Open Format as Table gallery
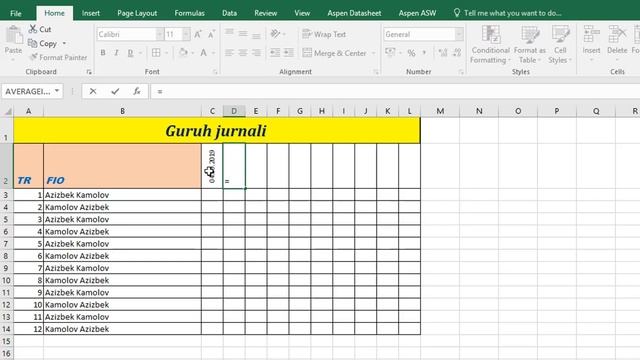The height and width of the screenshot is (360, 640). [x=530, y=44]
